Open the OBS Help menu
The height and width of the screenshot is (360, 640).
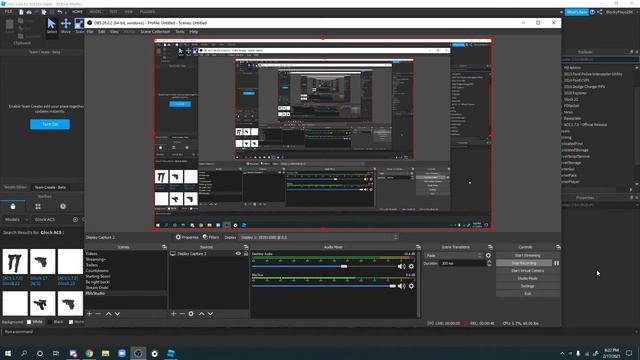[193, 31]
